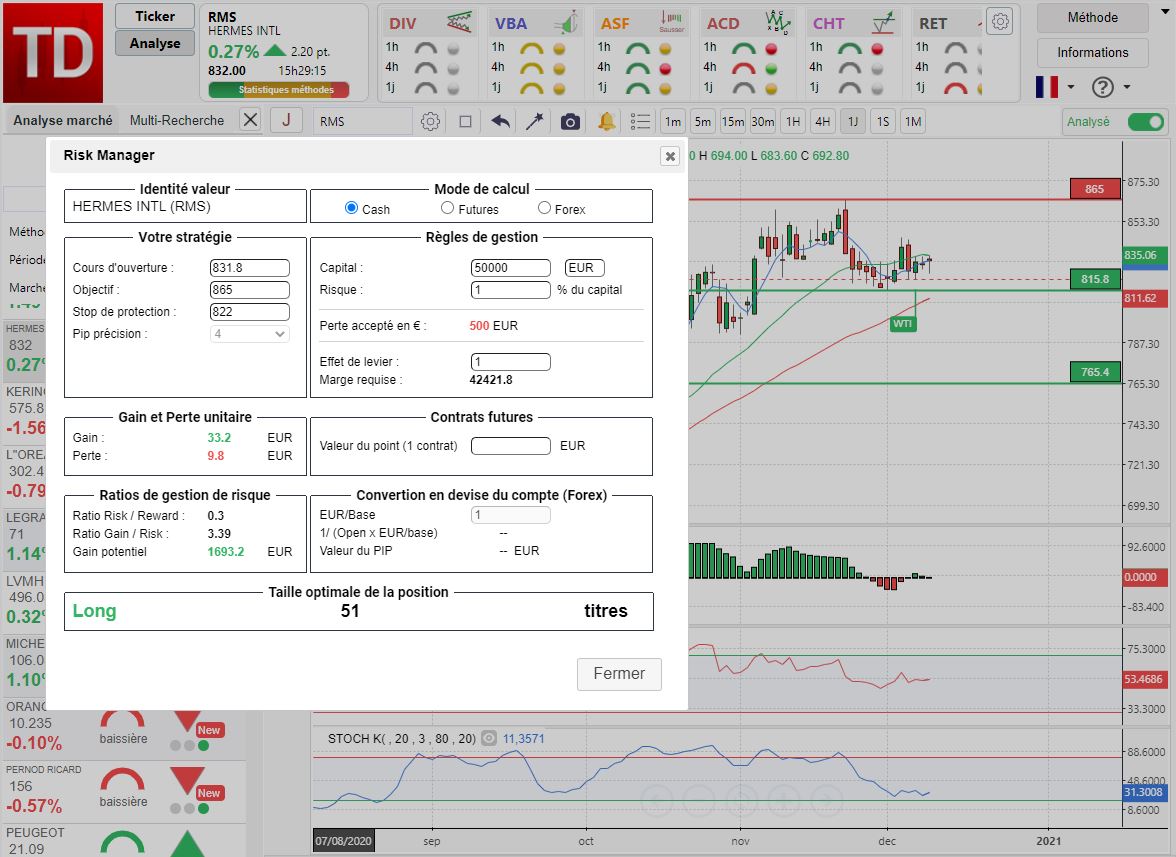Viewport: 1176px width, 857px height.
Task: Click the Effet de levier field
Action: pyautogui.click(x=511, y=362)
